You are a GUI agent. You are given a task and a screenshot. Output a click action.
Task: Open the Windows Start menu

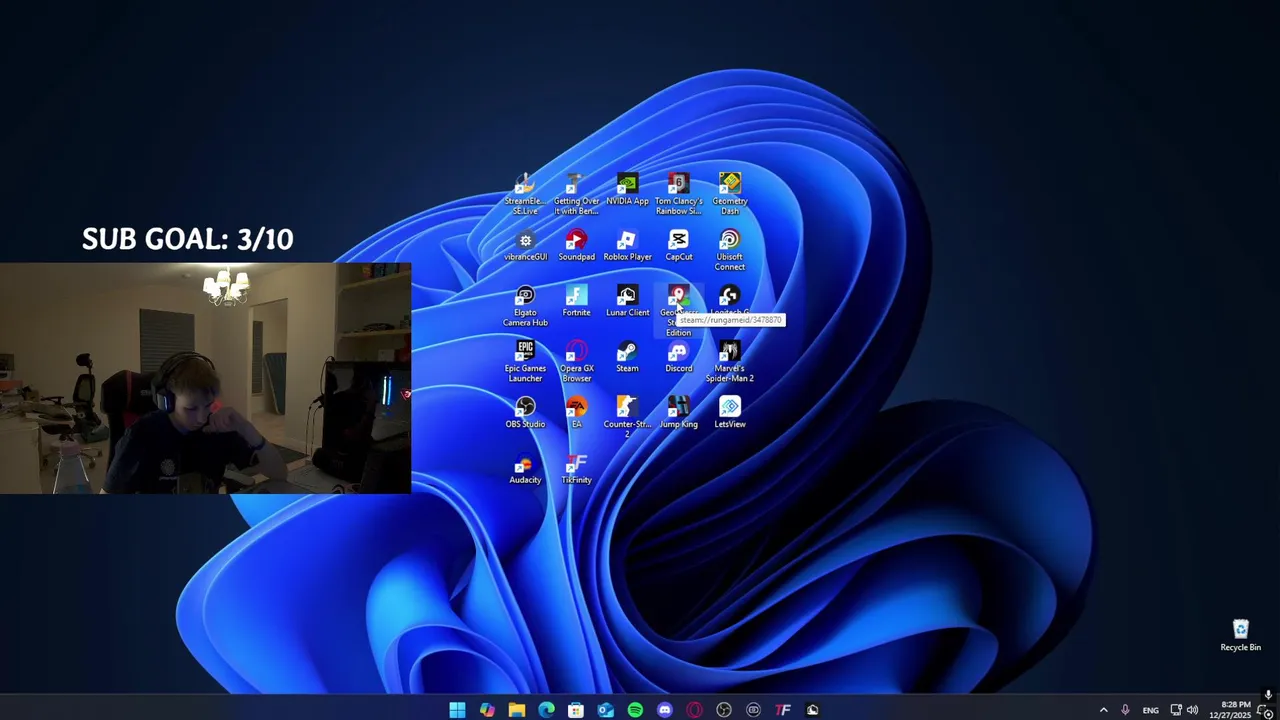[457, 710]
